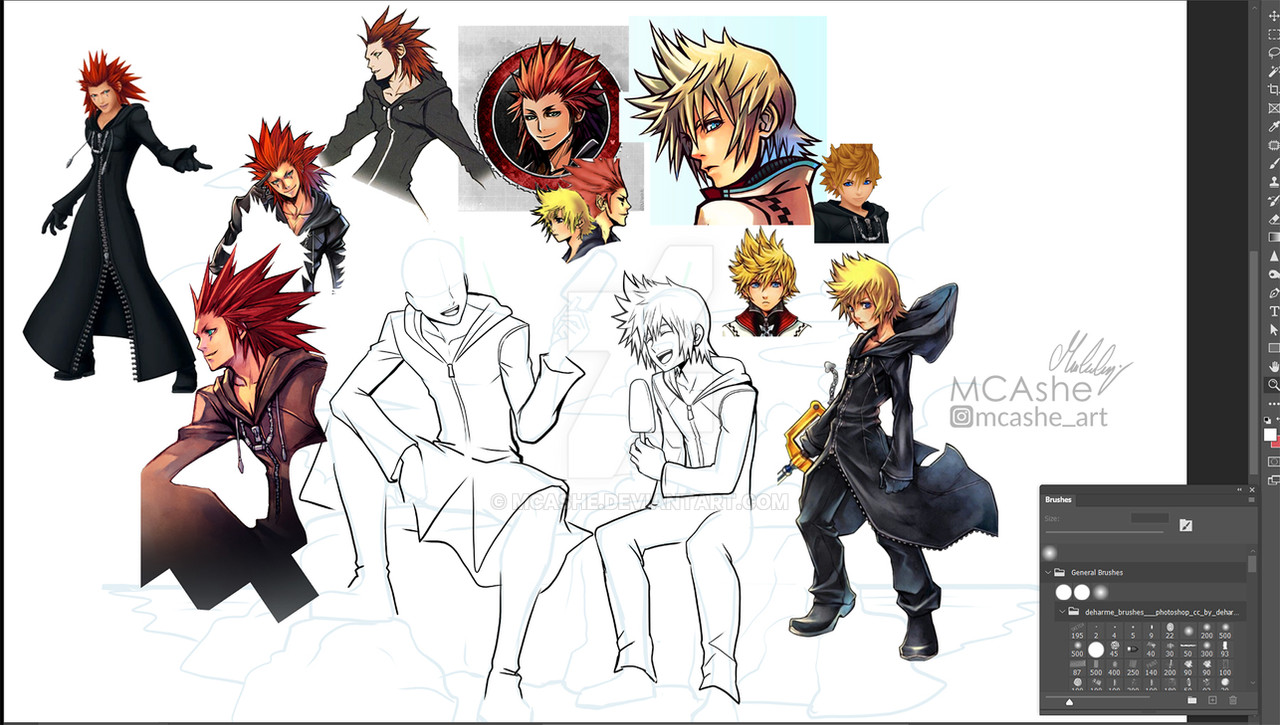
Task: Select the size 45 brush preset
Action: (1114, 650)
